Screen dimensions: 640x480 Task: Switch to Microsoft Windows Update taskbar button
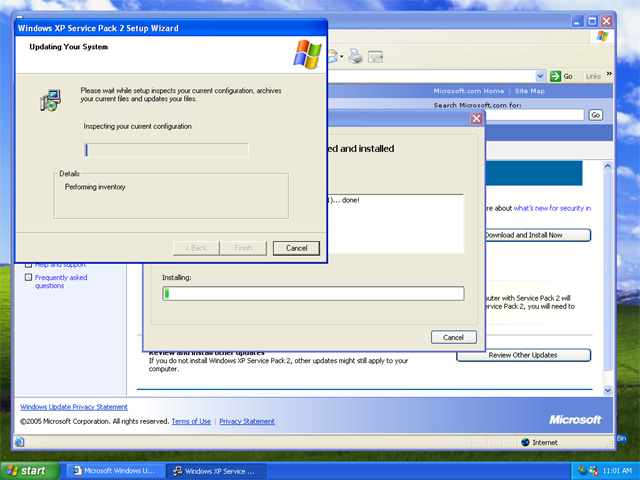[115, 471]
